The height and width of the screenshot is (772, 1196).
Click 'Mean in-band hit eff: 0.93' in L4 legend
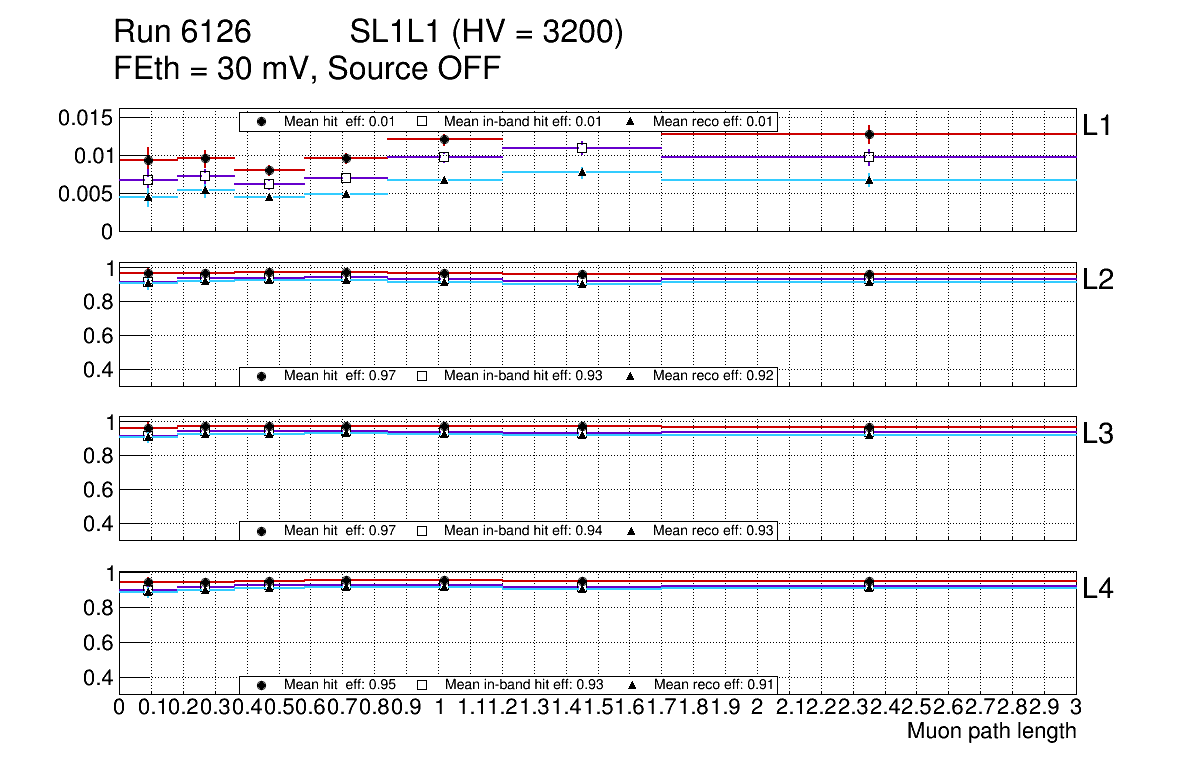523,685
